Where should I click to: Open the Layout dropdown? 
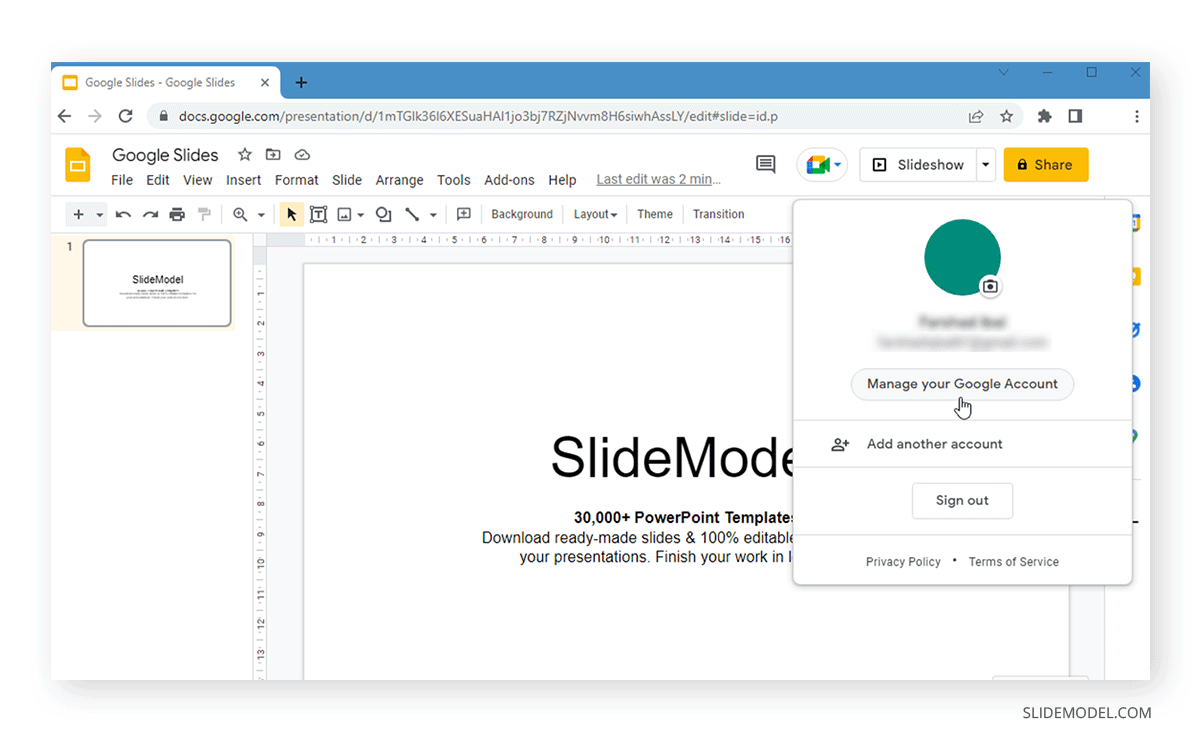coord(595,214)
